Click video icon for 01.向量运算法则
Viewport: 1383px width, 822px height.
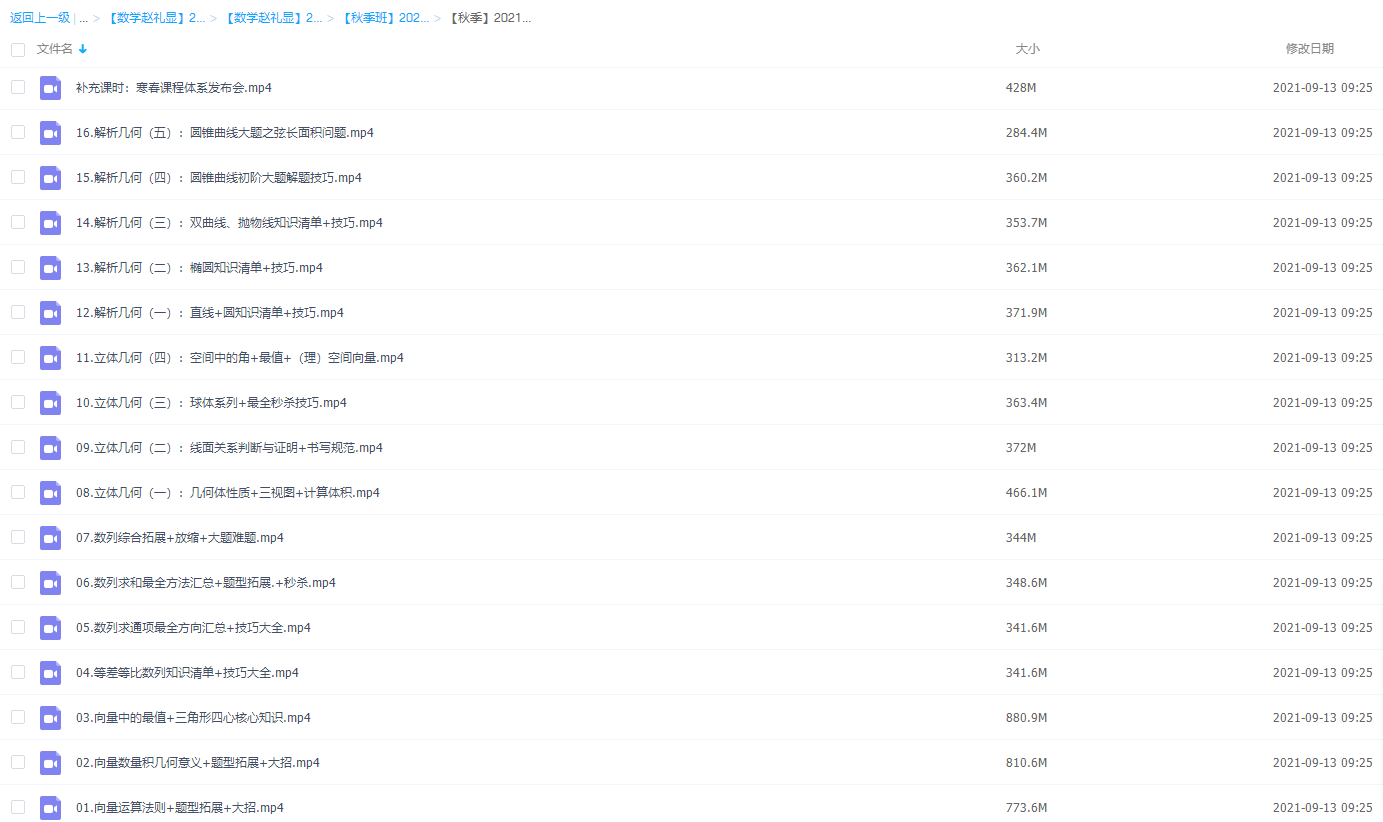point(50,808)
